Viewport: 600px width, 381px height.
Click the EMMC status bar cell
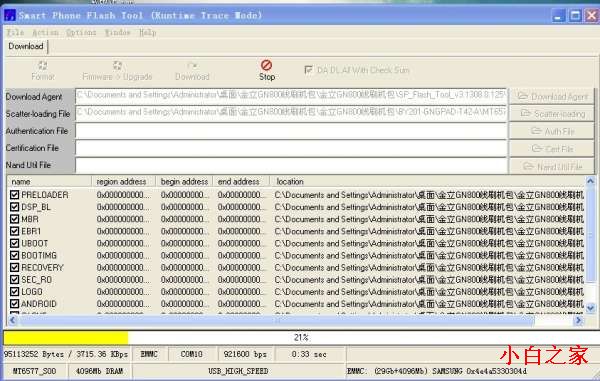click(x=149, y=354)
